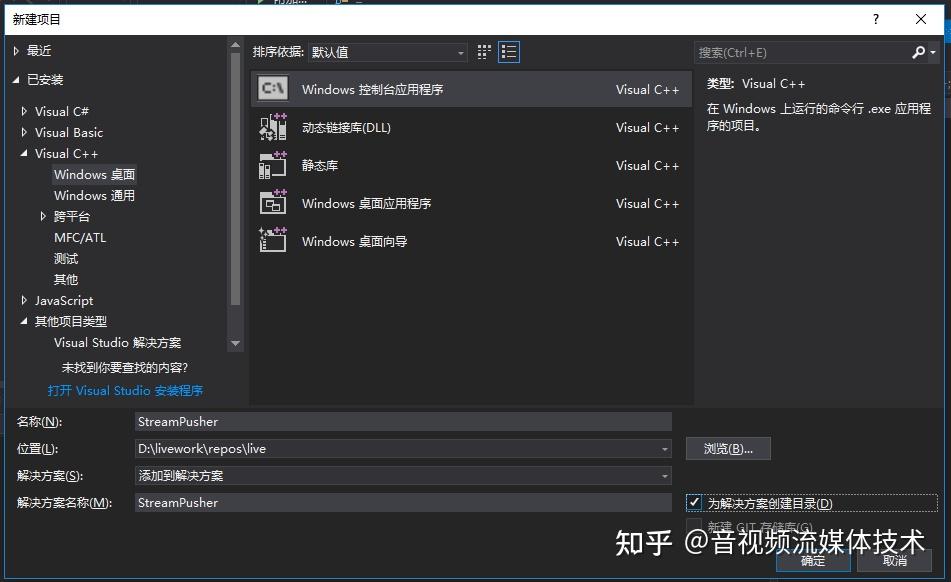Open Visual Studio 安装程序 link

tap(125, 390)
